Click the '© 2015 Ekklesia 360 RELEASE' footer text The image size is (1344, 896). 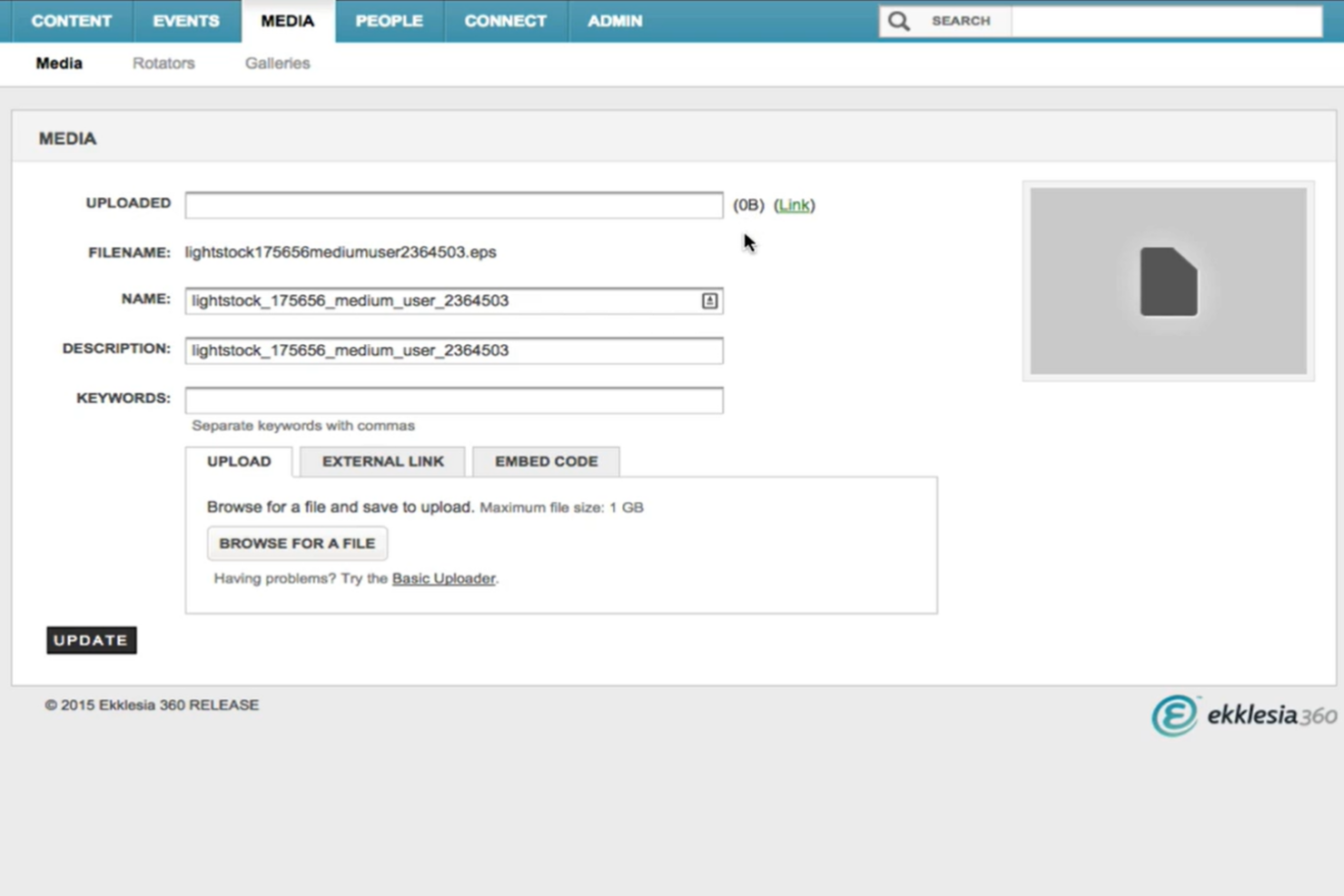[x=152, y=705]
